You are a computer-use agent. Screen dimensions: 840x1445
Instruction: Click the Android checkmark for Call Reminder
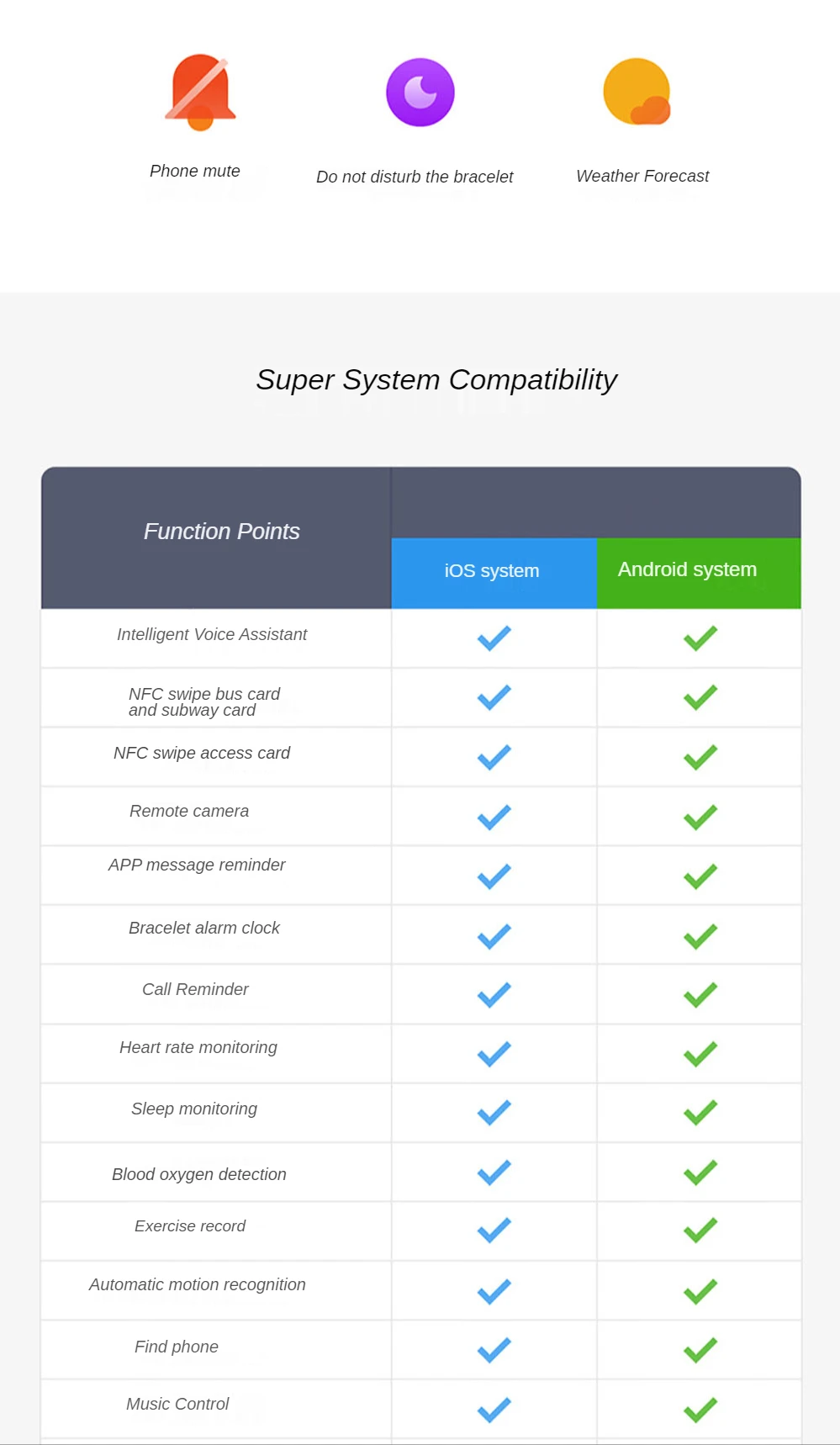point(700,995)
